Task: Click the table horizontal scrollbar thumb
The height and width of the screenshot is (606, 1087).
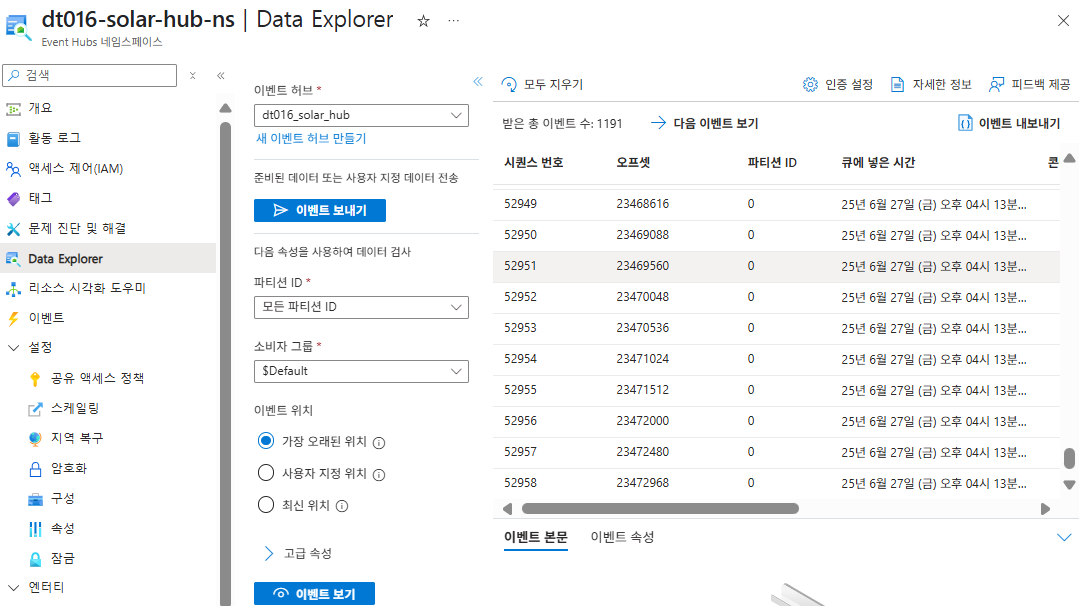Action: [x=660, y=509]
